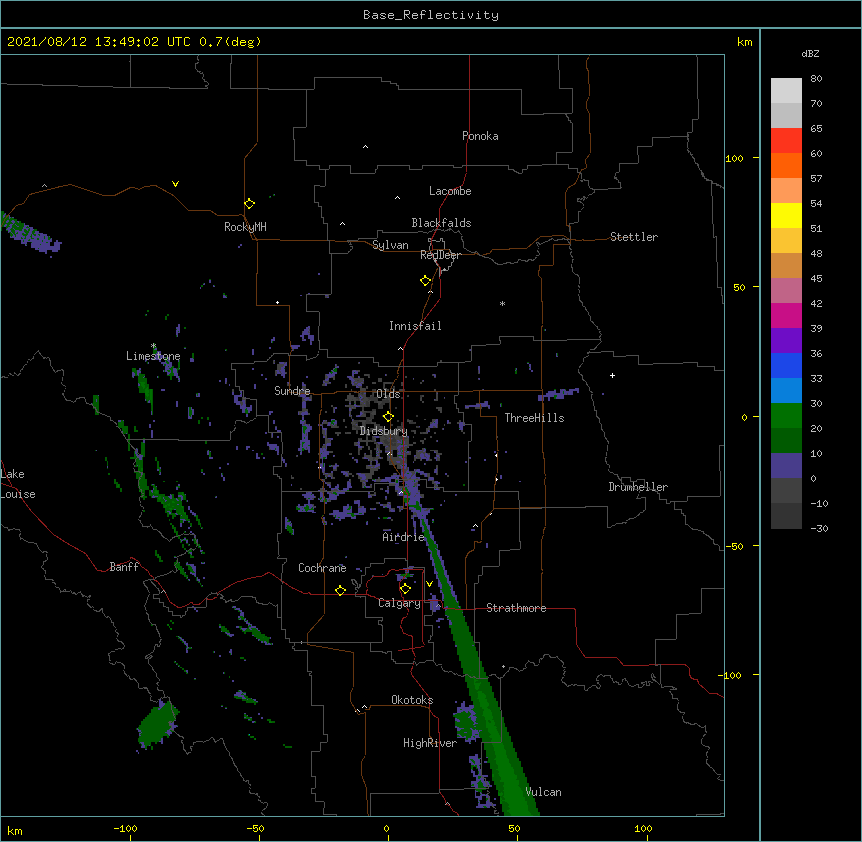The width and height of the screenshot is (862, 842).
Task: Select the yellow diamond marker beside Olds
Action: click(x=388, y=417)
